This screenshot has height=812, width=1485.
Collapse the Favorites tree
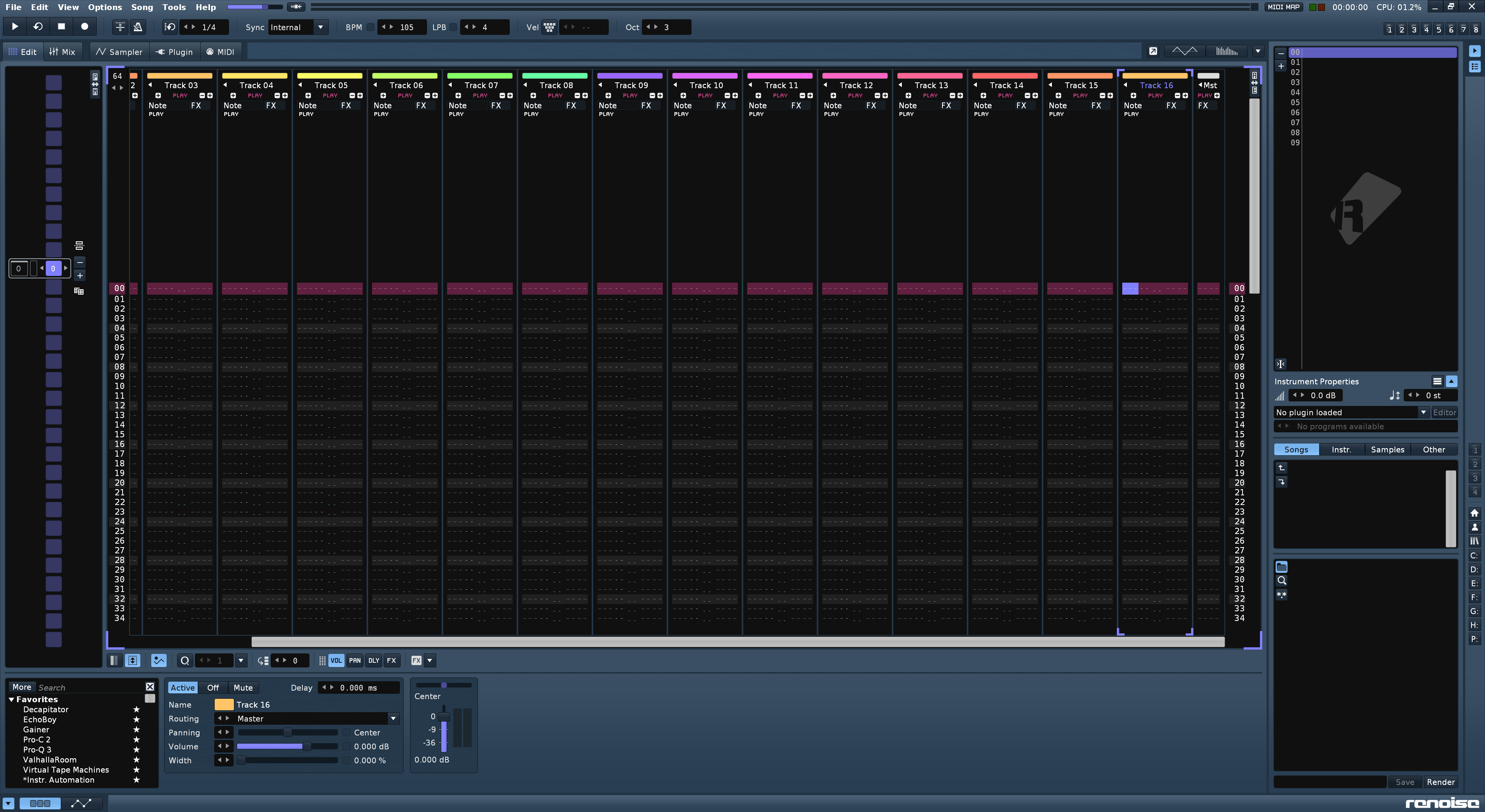tap(12, 699)
